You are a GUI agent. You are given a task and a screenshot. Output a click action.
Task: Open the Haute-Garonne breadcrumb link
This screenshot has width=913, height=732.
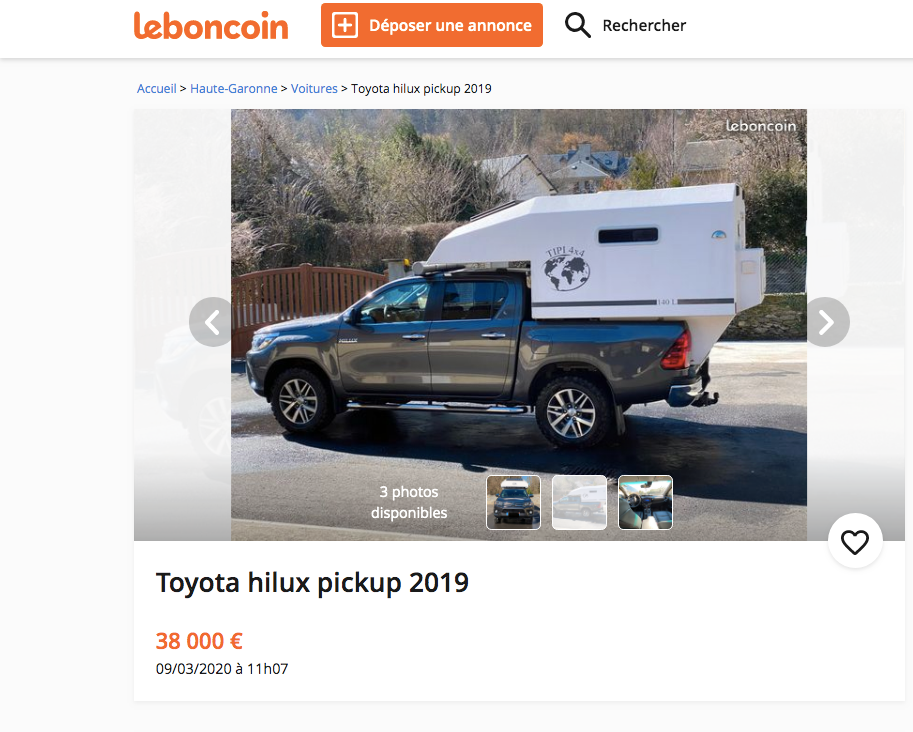(234, 89)
